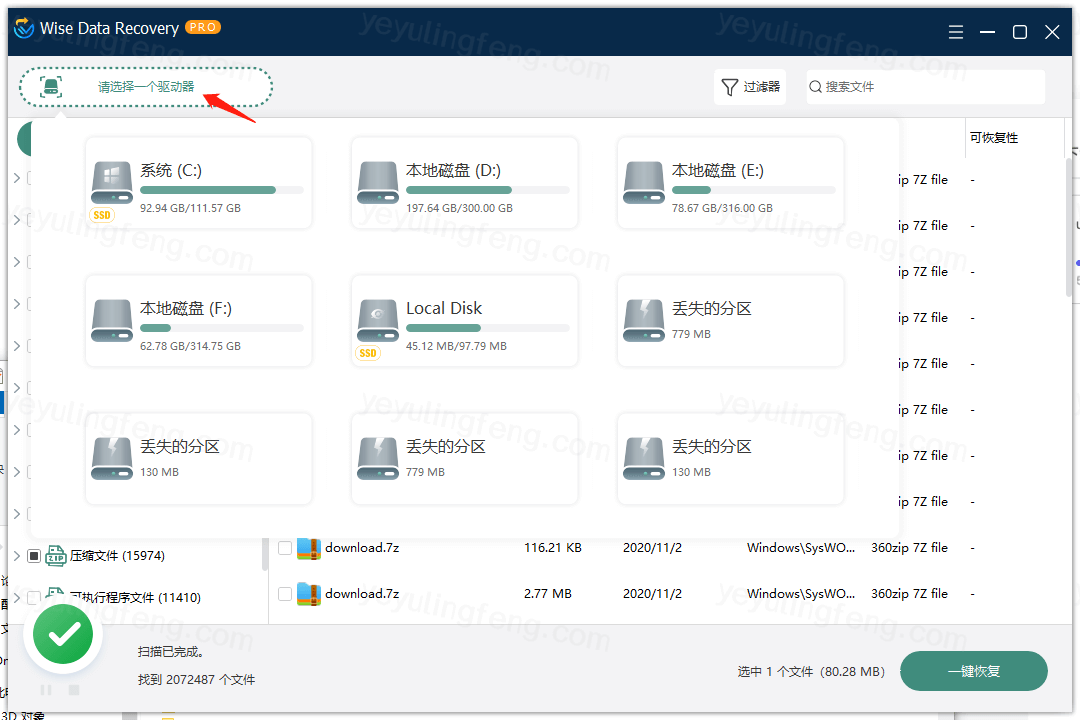
Task: Toggle the 可执行程序文件 (11410) checkbox
Action: 34,597
